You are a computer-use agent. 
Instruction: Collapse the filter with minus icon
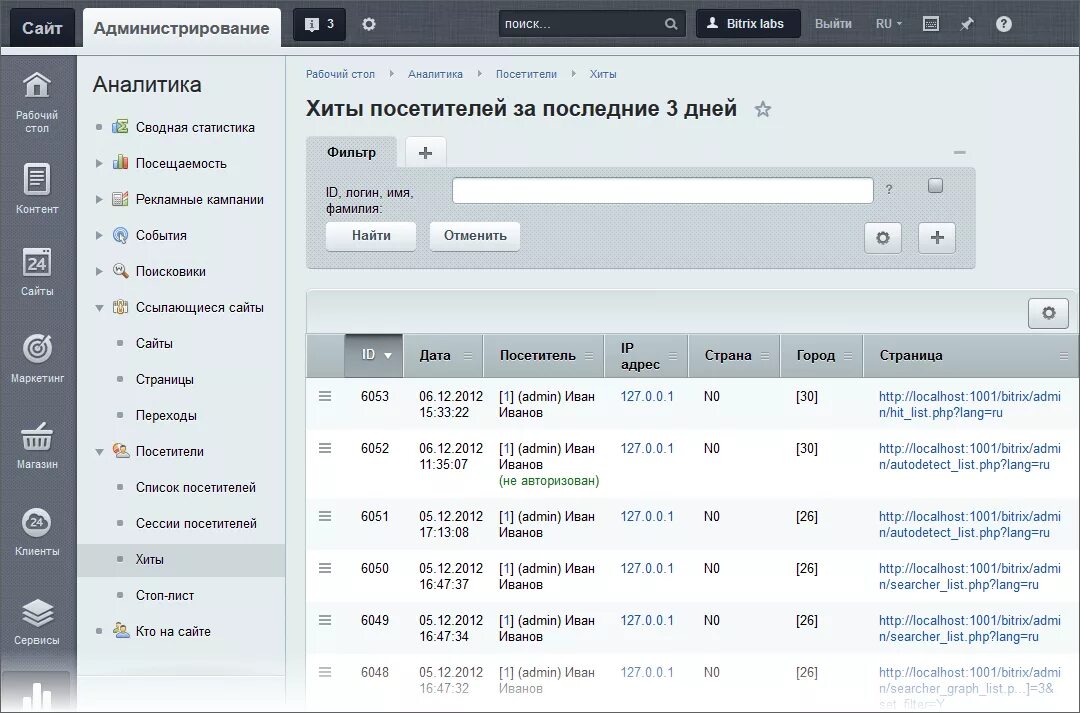click(x=959, y=152)
